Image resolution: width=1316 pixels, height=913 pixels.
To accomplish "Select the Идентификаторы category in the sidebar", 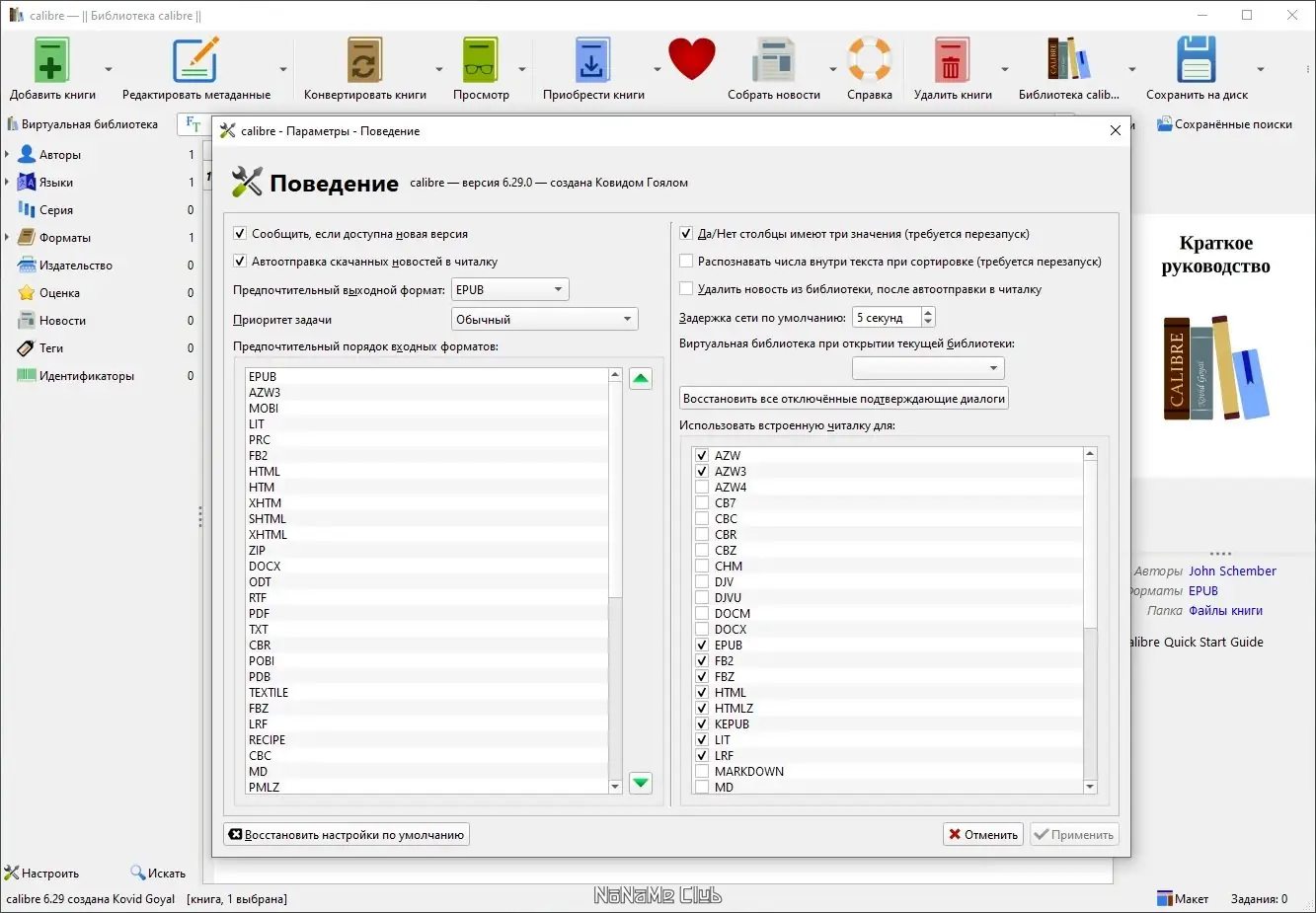I will tap(87, 376).
